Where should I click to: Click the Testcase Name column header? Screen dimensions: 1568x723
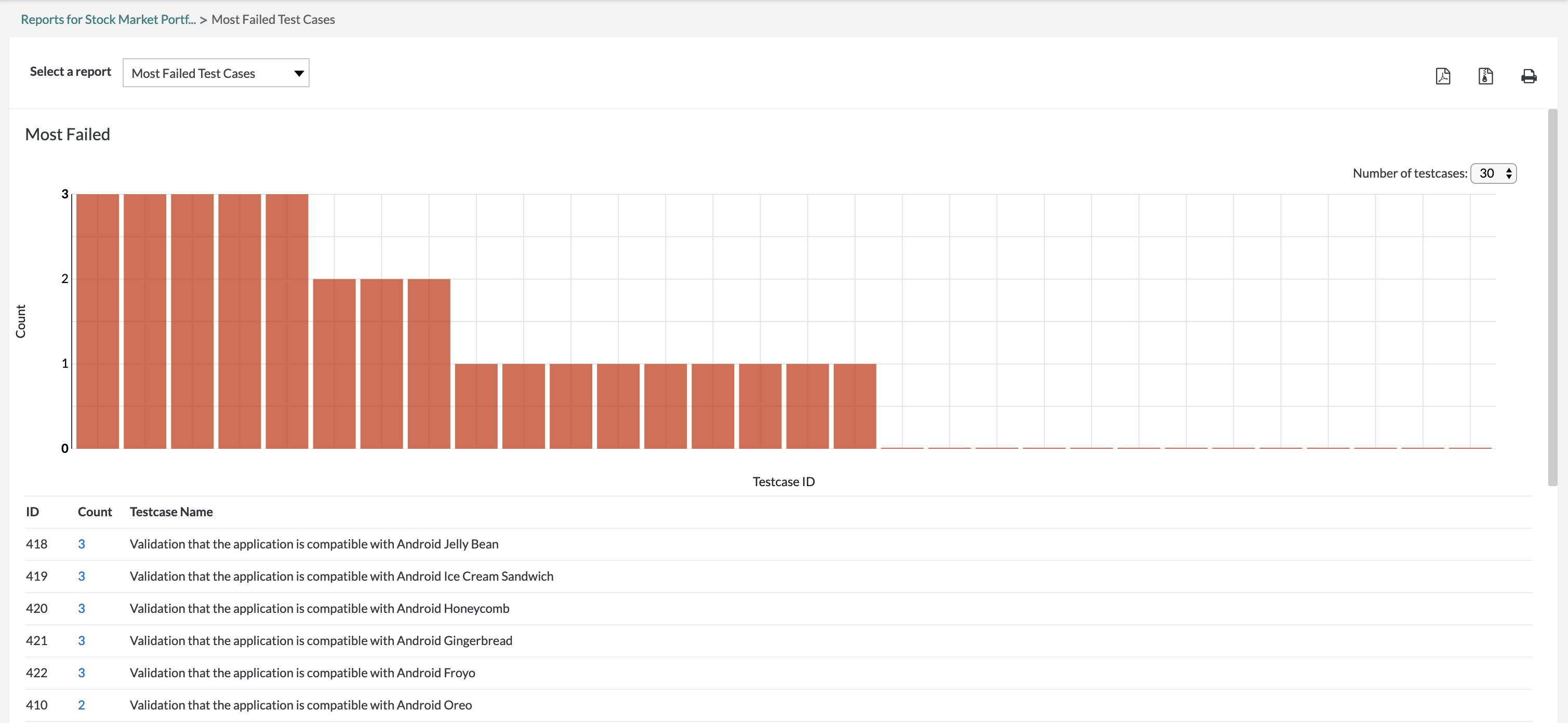[171, 512]
